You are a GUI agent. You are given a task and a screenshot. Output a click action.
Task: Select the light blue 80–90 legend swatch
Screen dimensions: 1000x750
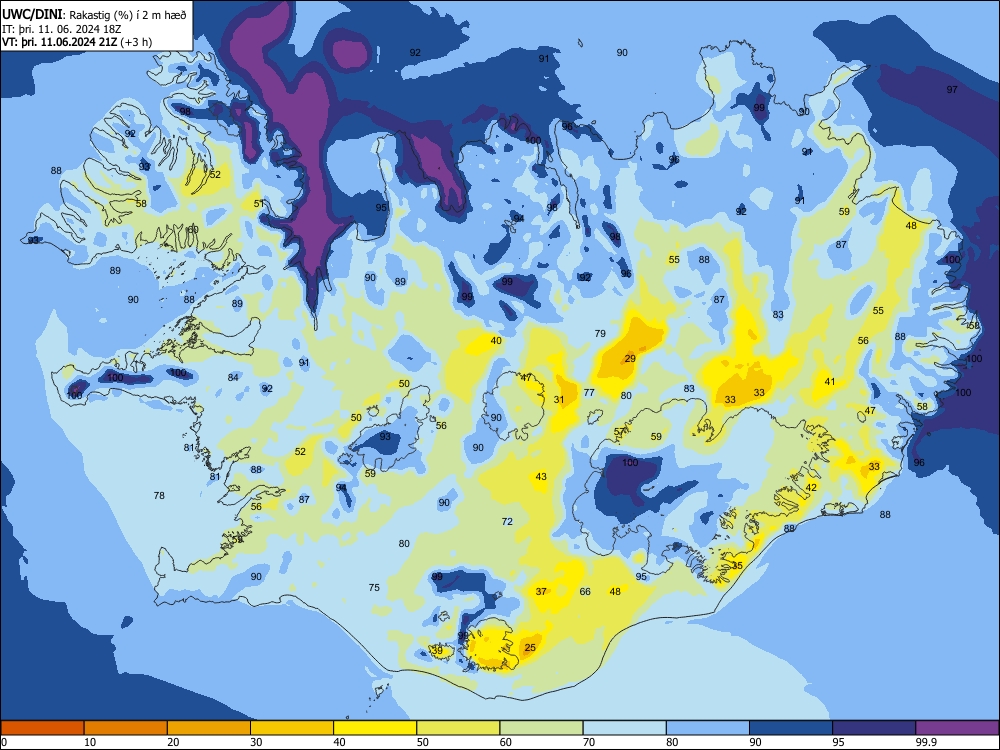(708, 728)
